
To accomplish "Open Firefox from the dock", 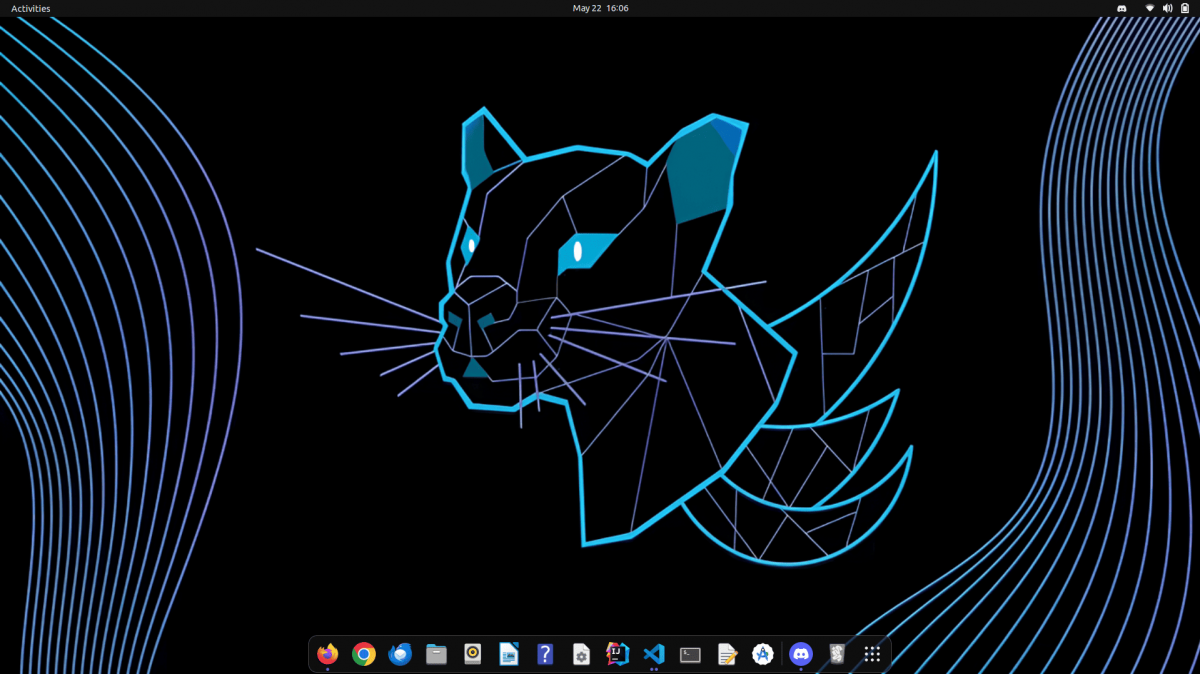I will (x=327, y=654).
